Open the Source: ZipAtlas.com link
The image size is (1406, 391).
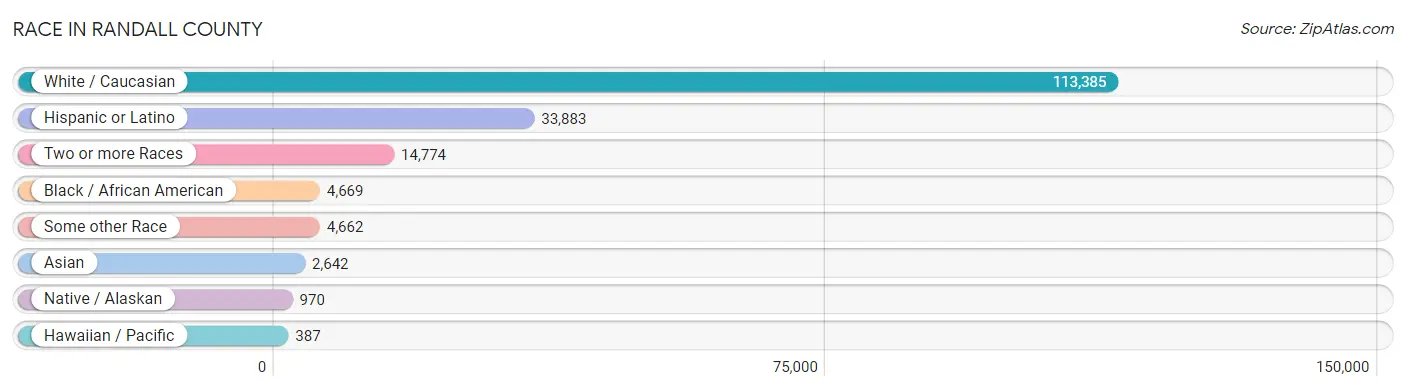tap(1317, 29)
